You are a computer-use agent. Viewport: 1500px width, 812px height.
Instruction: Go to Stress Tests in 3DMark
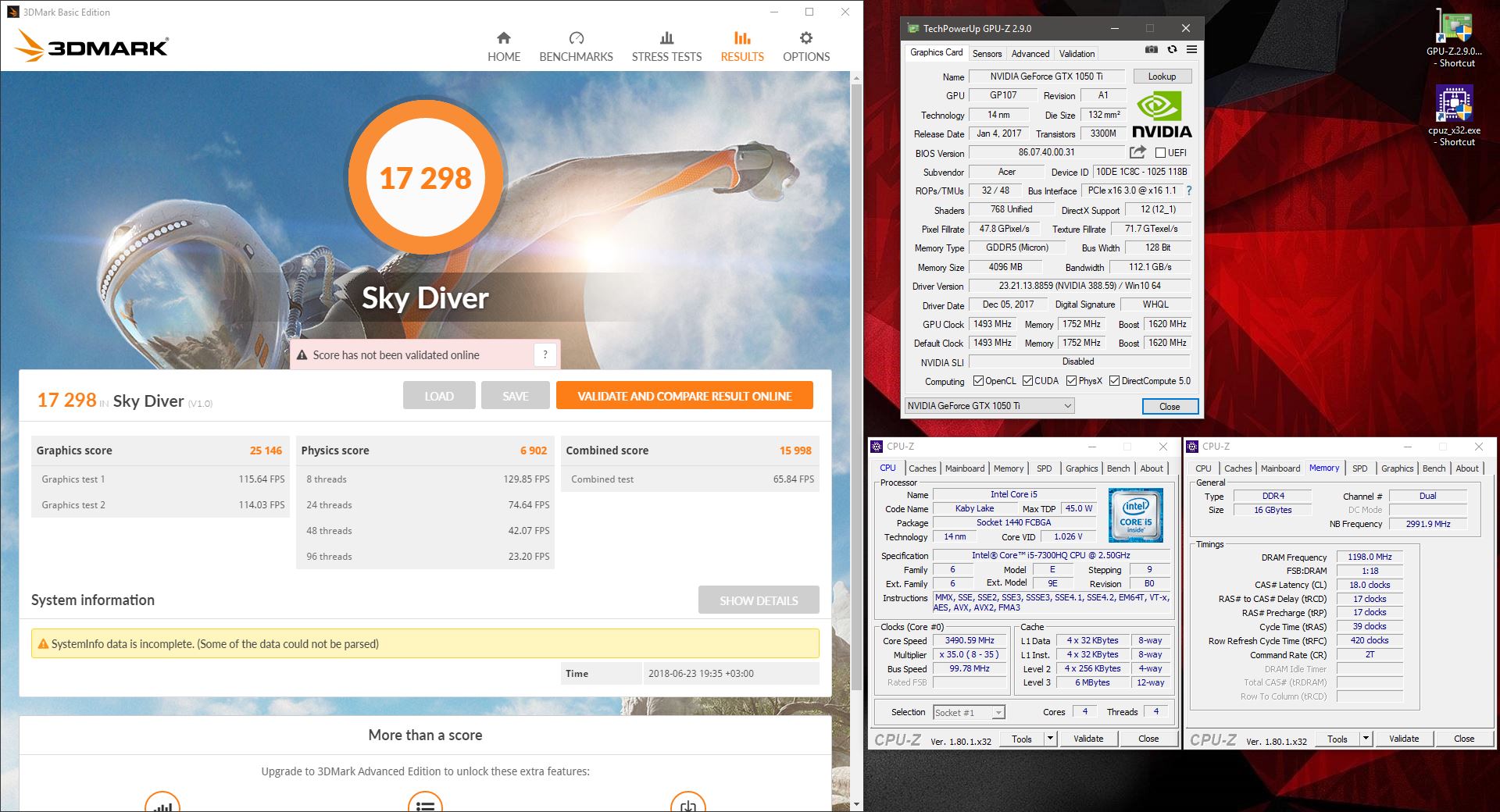point(666,47)
